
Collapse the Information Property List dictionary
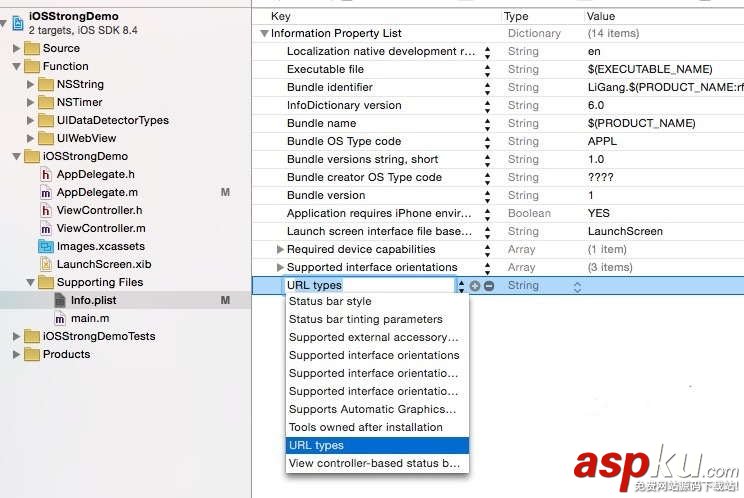pyautogui.click(x=264, y=34)
